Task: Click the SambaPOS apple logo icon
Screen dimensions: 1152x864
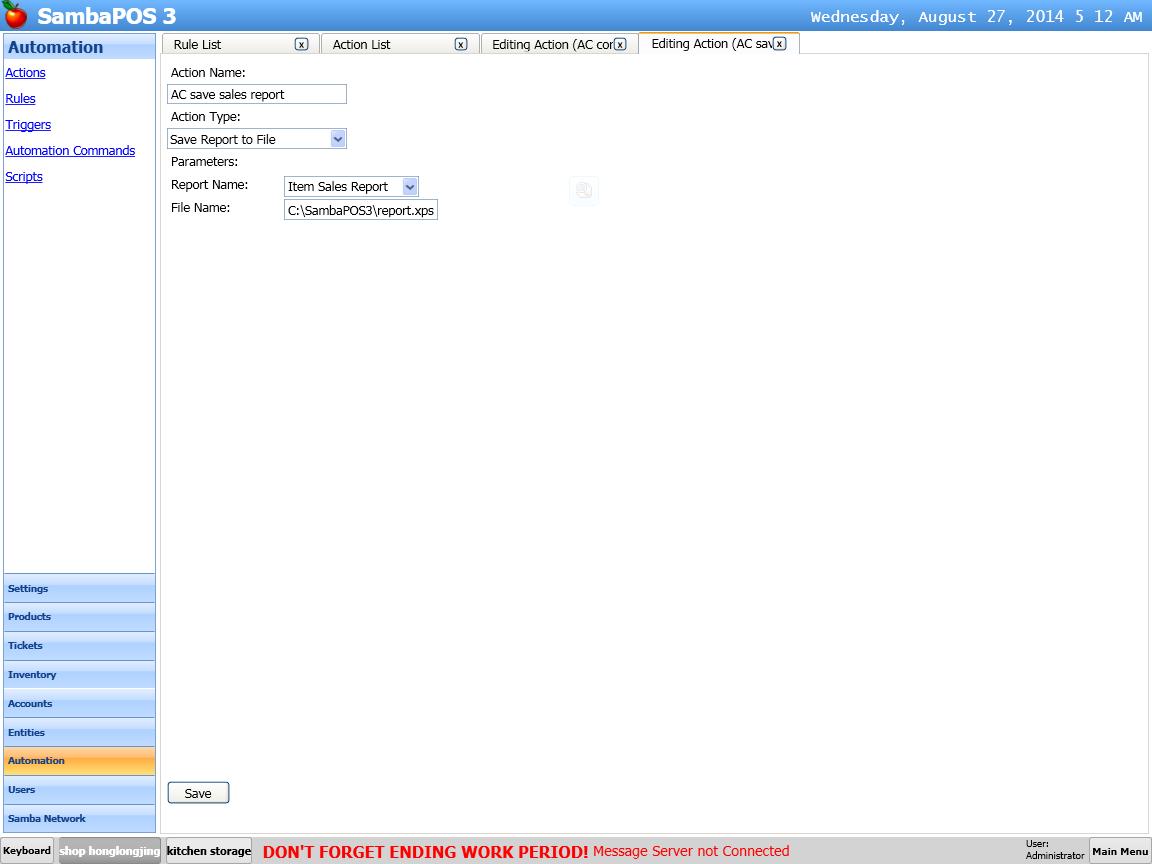Action: tap(14, 14)
